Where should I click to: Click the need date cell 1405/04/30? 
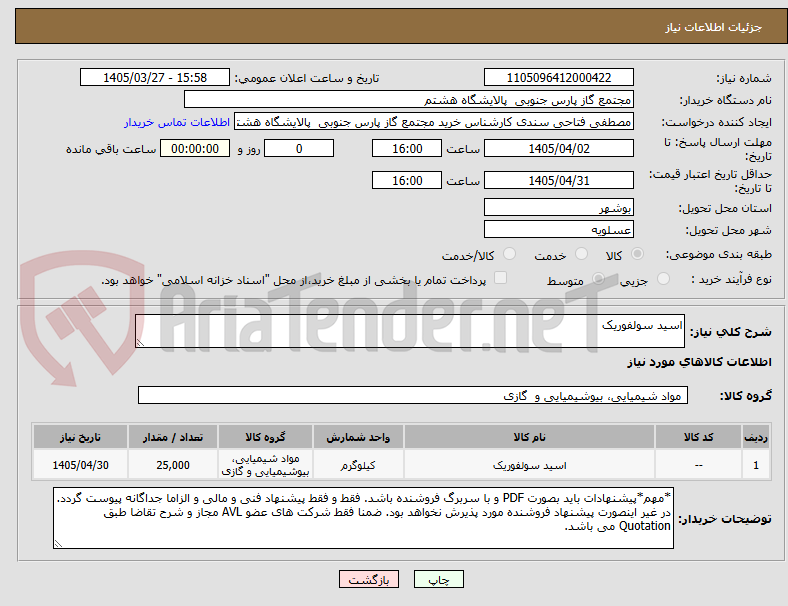point(80,465)
